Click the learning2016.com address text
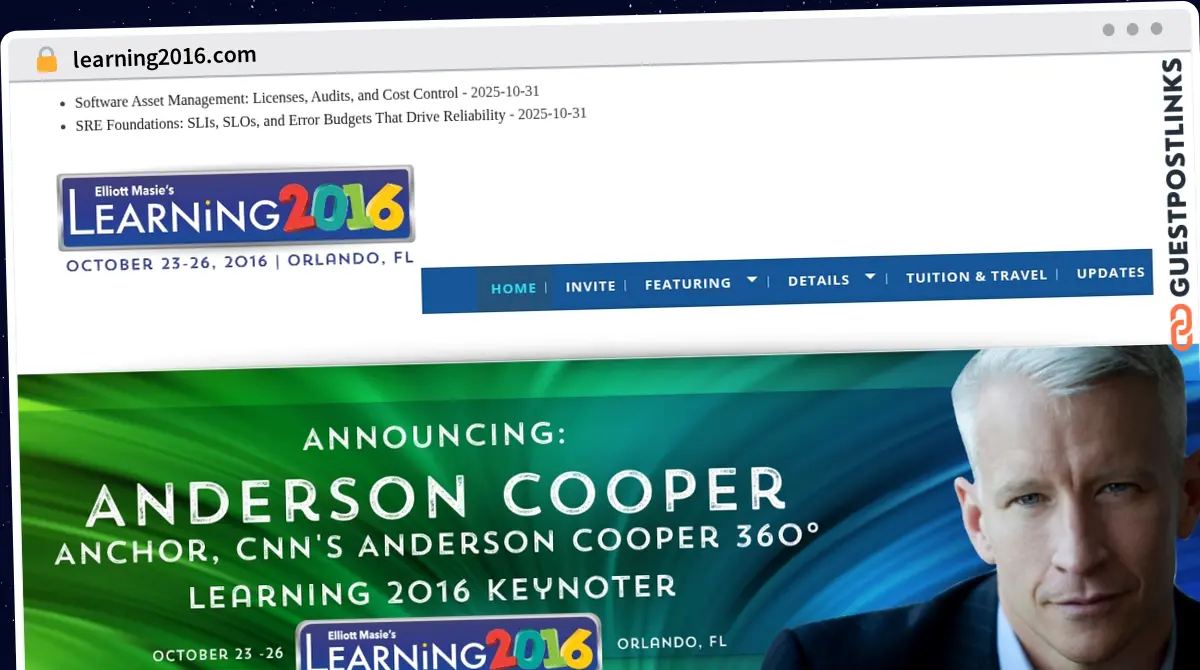1200x670 pixels. tap(165, 56)
